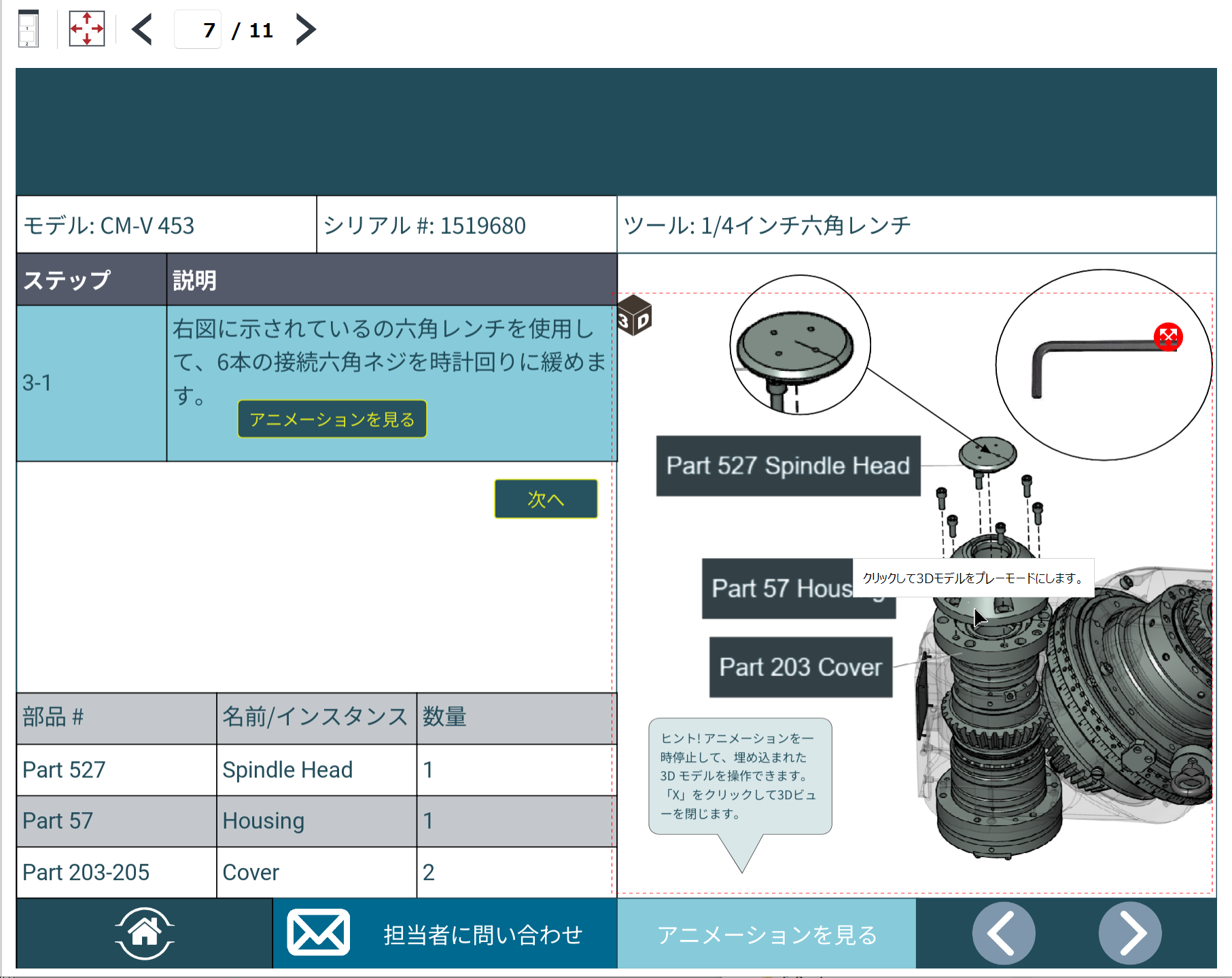Click the ツール: 1/4インチ六角レンチ cell

[917, 225]
